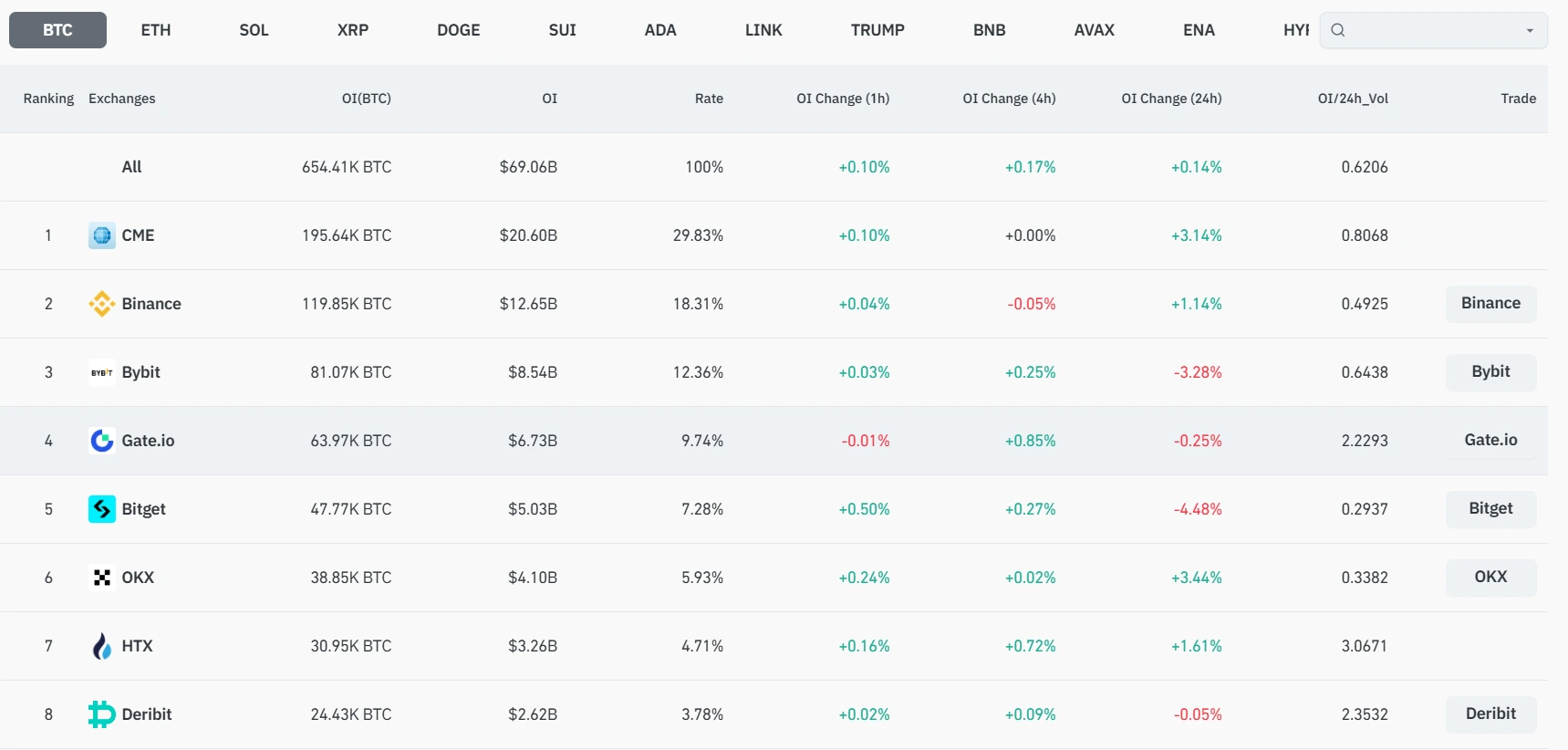Click the Deribit logo icon

coord(102,714)
